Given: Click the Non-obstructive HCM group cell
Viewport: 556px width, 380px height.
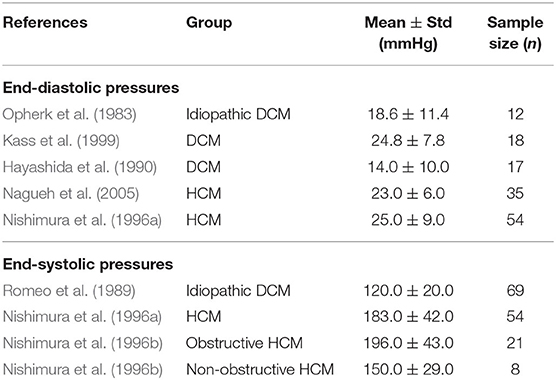Looking at the screenshot, I should 260,370.
